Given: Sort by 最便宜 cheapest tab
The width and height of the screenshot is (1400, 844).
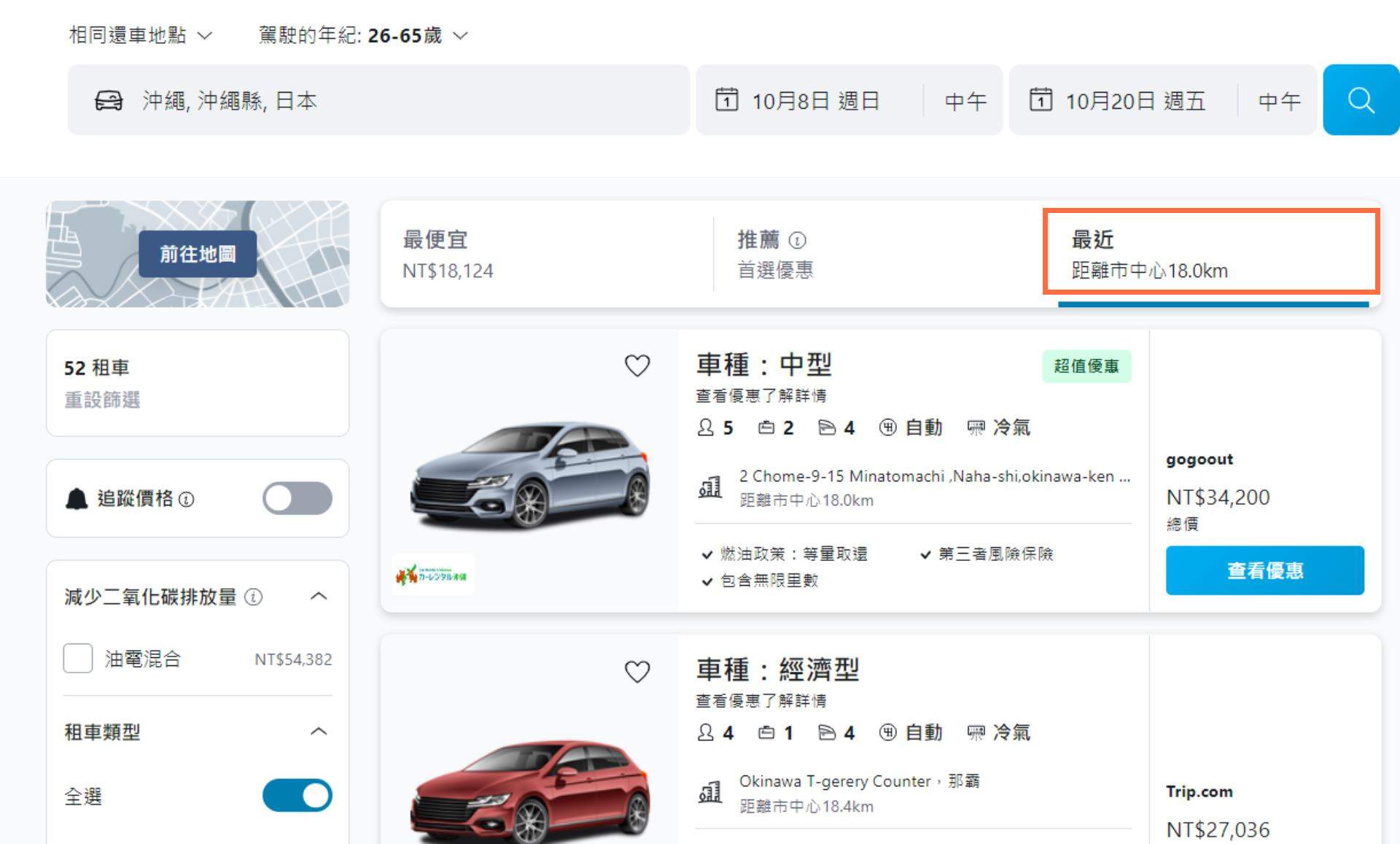Looking at the screenshot, I should (547, 254).
